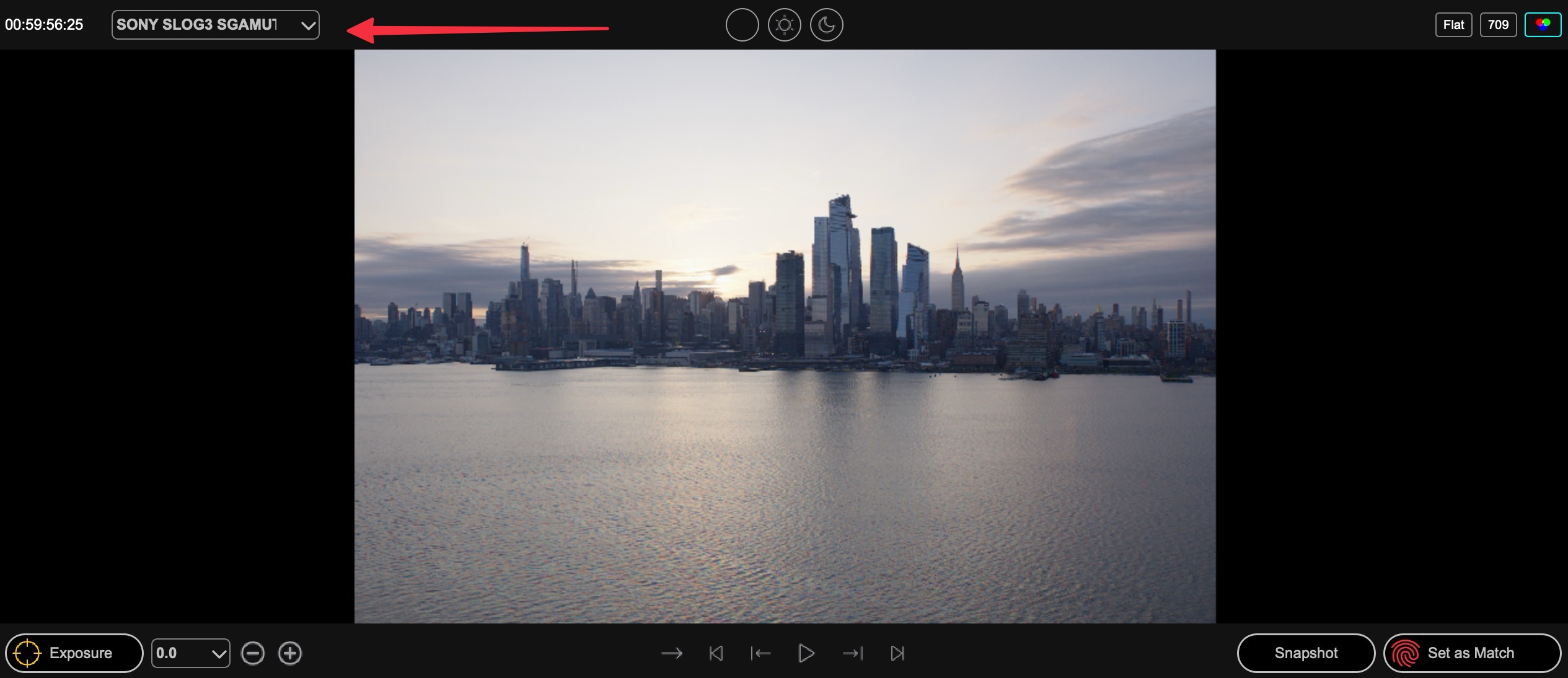The height and width of the screenshot is (678, 1568).
Task: Toggle Exposure mode on
Action: click(74, 653)
